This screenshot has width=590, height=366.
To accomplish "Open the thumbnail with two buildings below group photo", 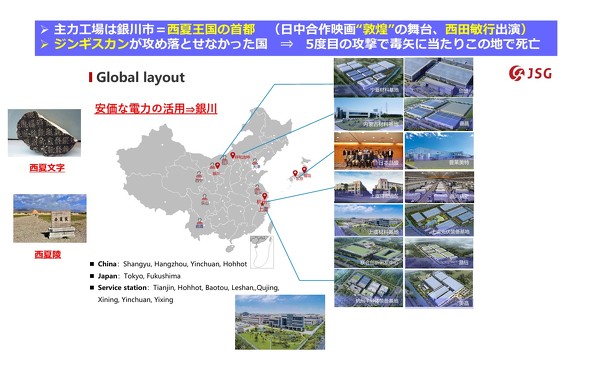I will pos(368,187).
